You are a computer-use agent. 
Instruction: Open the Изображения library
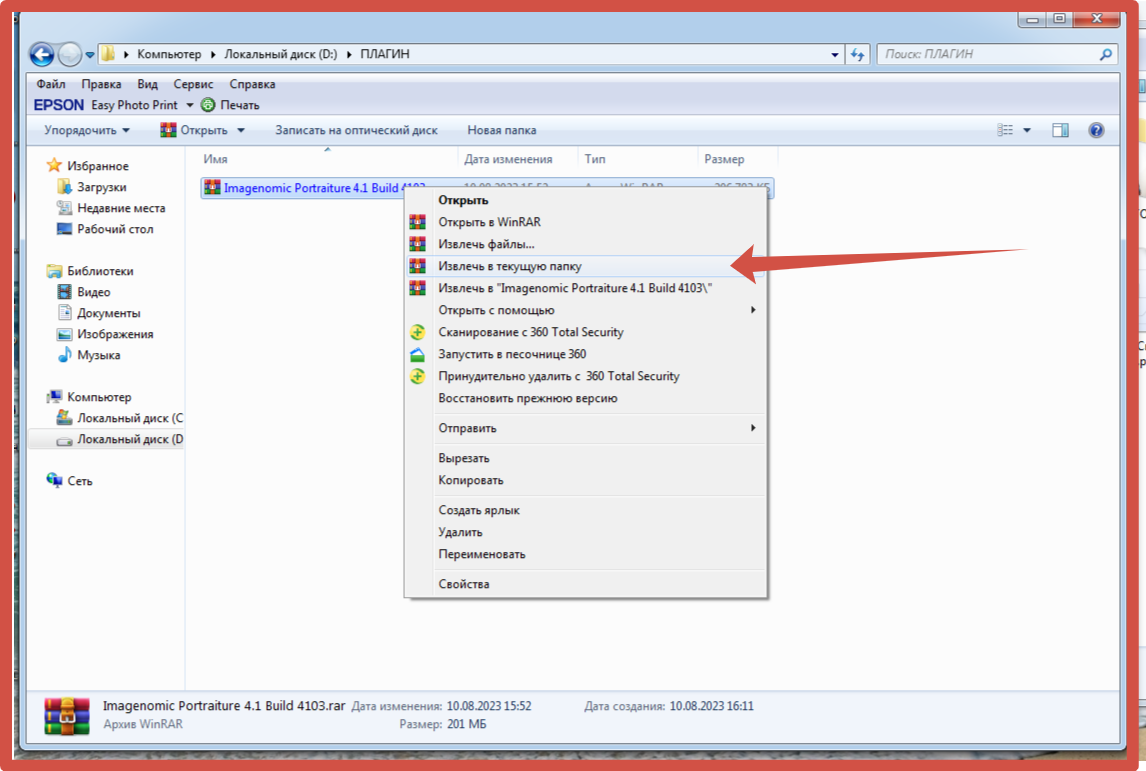coord(105,334)
